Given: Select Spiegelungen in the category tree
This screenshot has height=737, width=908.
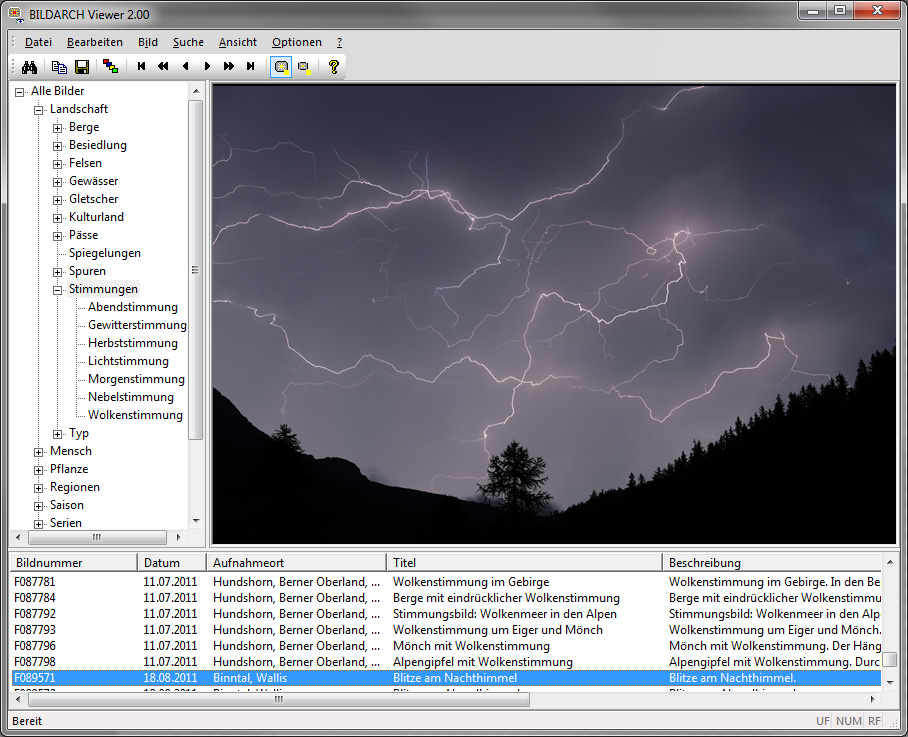Looking at the screenshot, I should [105, 253].
